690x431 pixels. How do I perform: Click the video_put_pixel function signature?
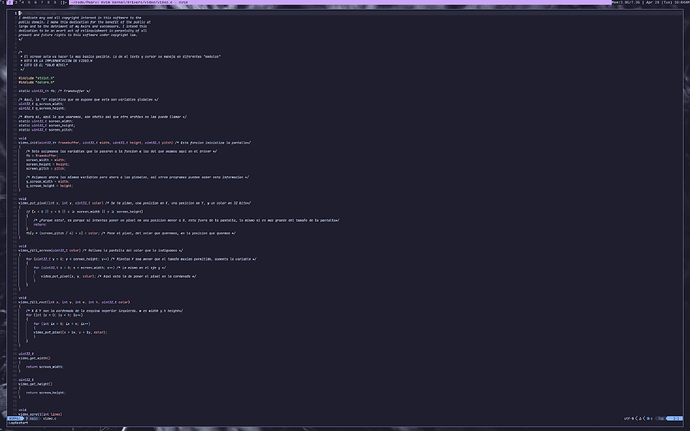coord(61,203)
